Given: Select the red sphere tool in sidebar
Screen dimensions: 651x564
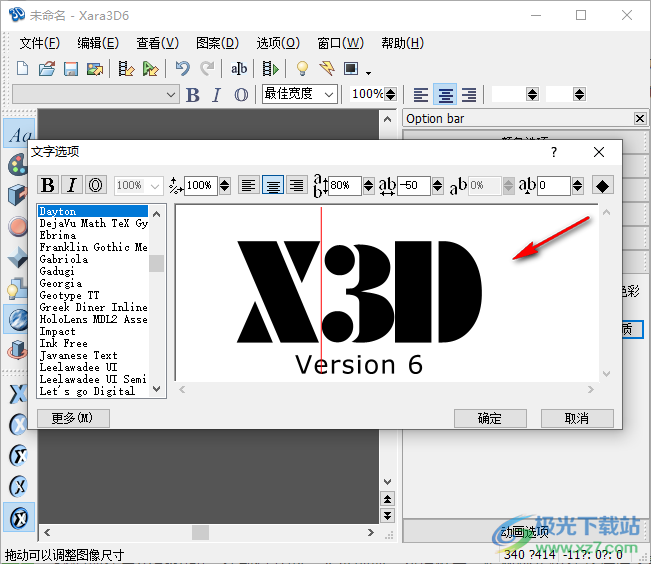Looking at the screenshot, I should [x=17, y=226].
